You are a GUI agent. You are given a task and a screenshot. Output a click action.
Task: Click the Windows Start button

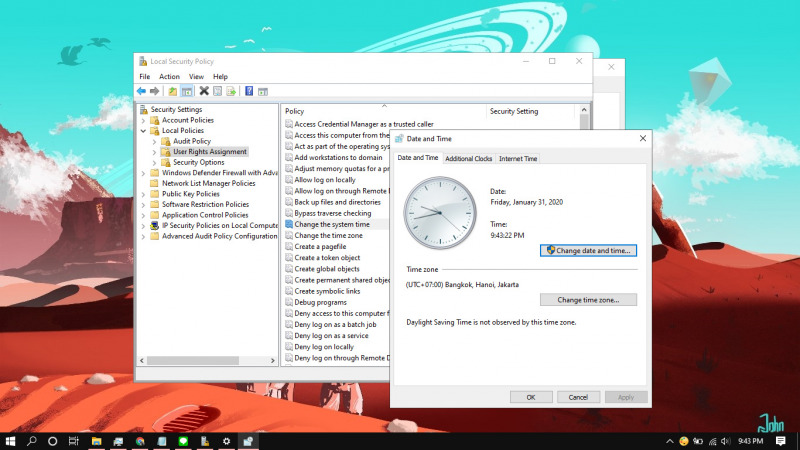[x=10, y=441]
